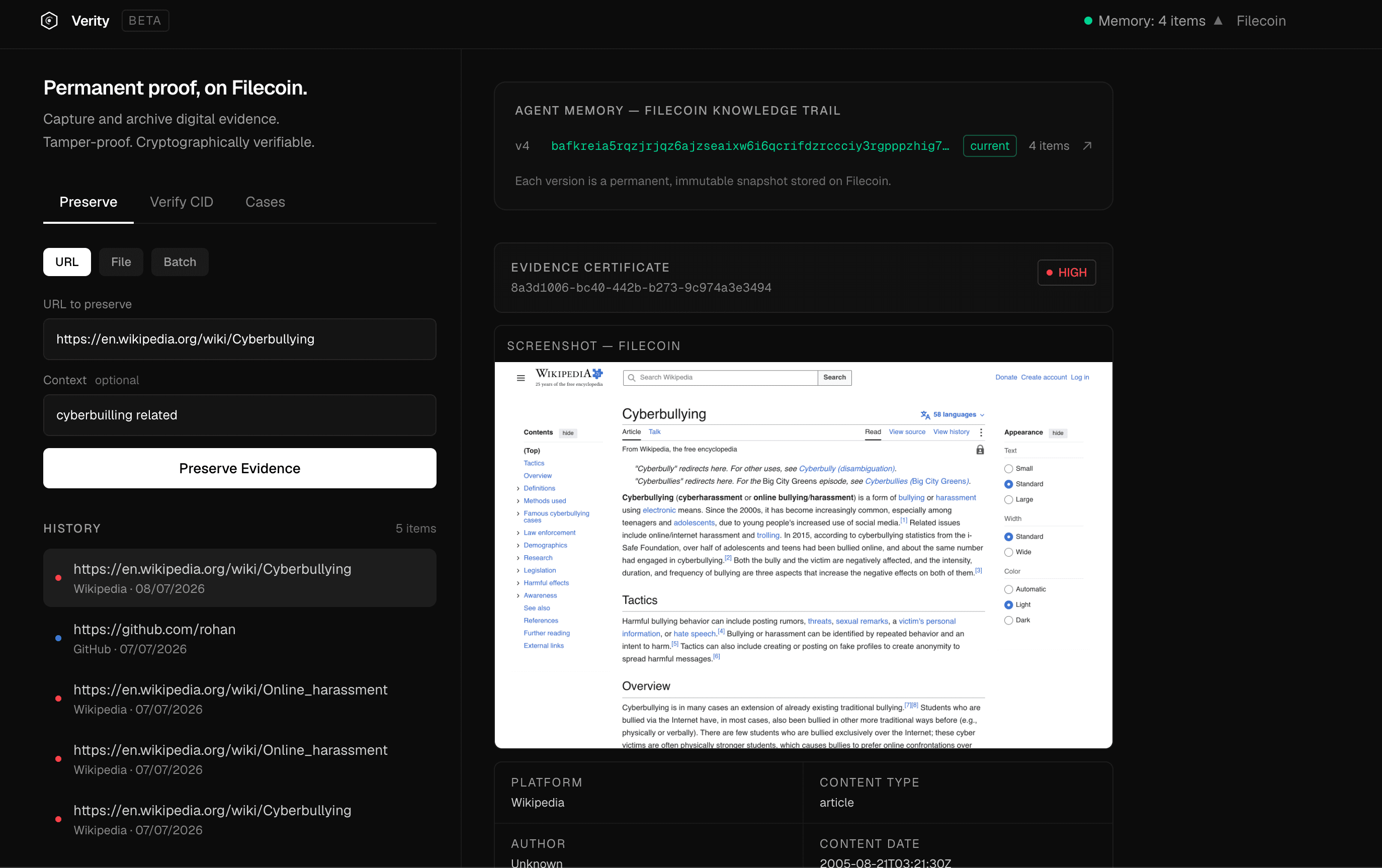Select the Batch input mode
Screen dimensions: 1382x868
180,262
